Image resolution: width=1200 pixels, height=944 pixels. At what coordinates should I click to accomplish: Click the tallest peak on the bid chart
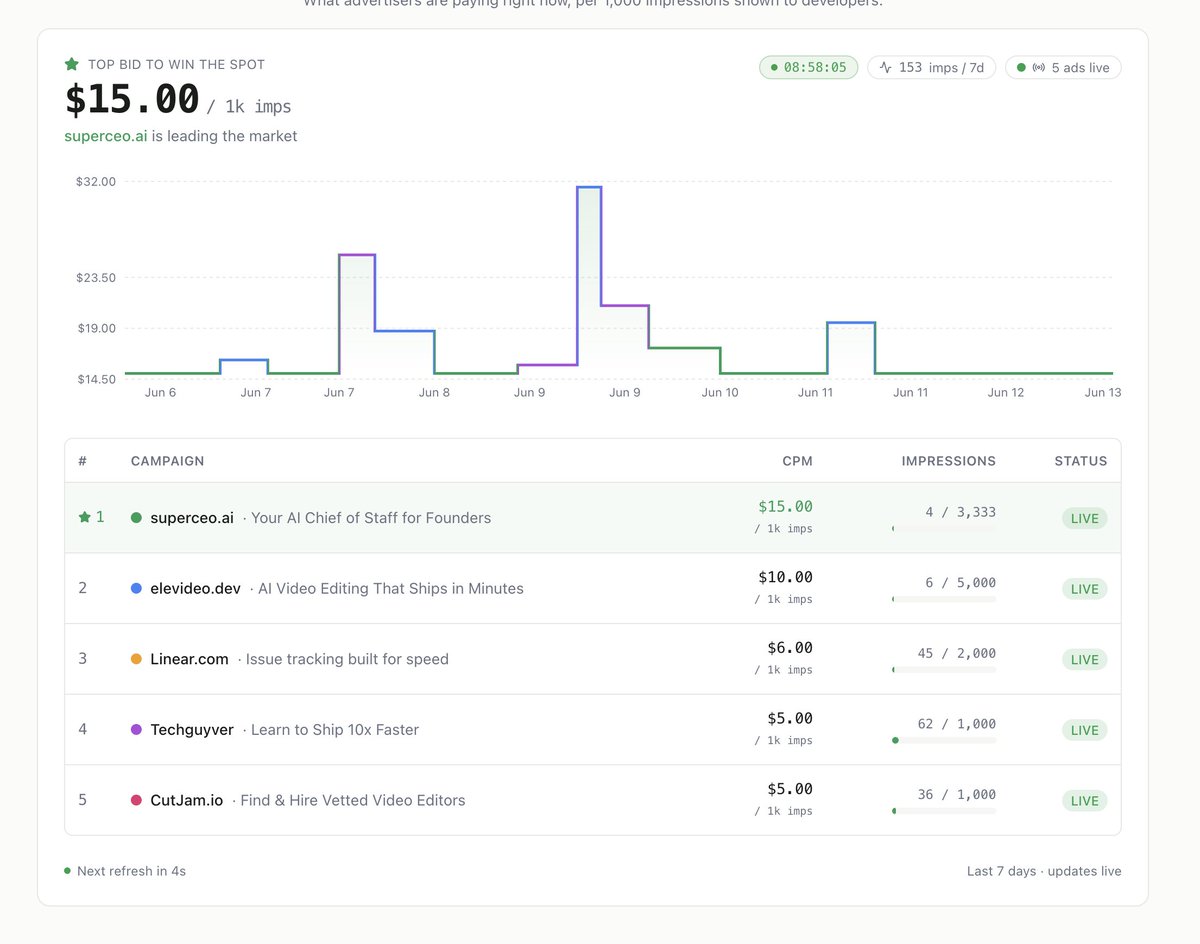click(x=589, y=187)
